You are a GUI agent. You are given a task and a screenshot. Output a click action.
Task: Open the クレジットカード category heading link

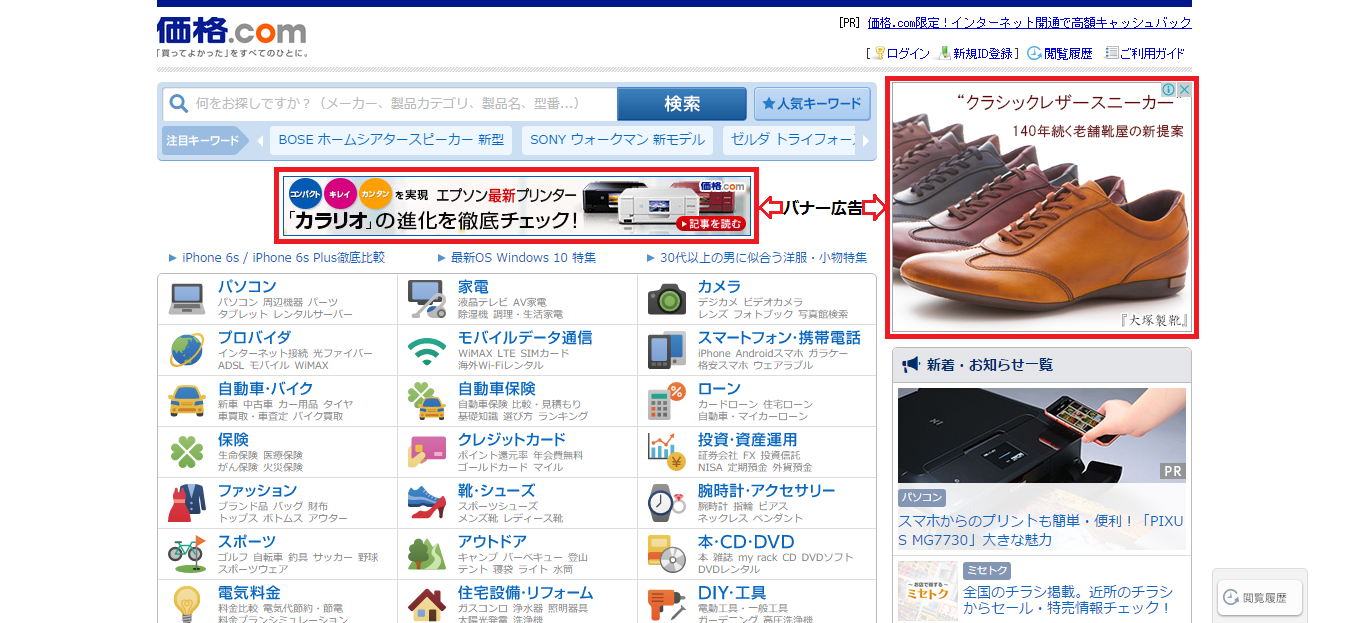tap(512, 440)
